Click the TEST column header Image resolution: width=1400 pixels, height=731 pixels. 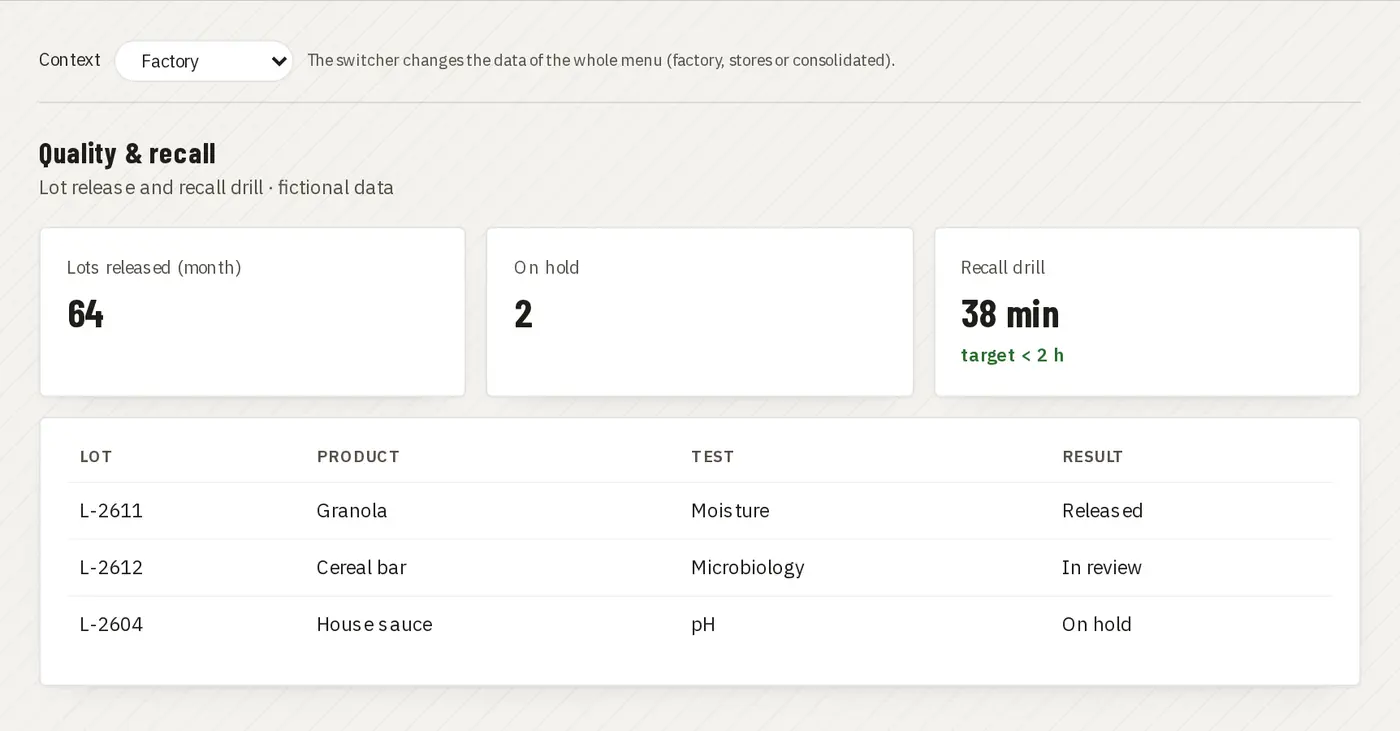(x=712, y=456)
